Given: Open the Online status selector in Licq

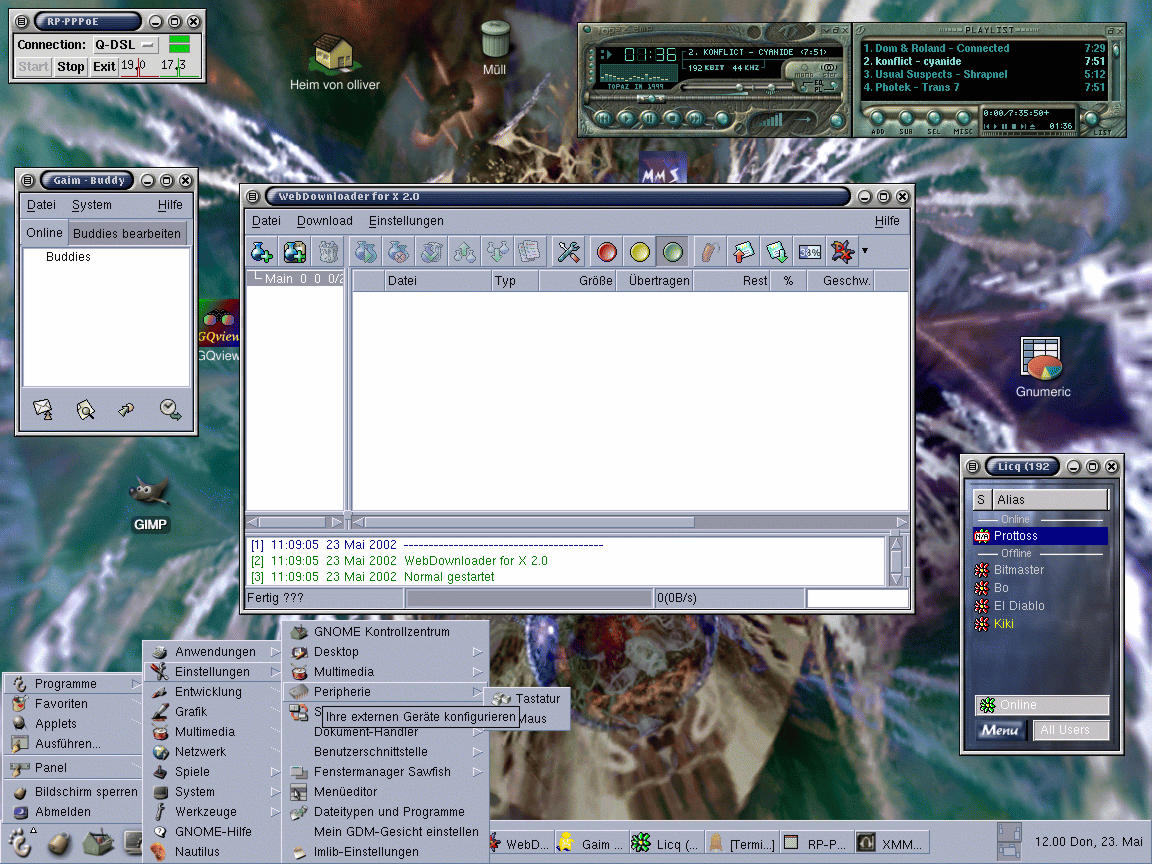Looking at the screenshot, I should click(1041, 705).
